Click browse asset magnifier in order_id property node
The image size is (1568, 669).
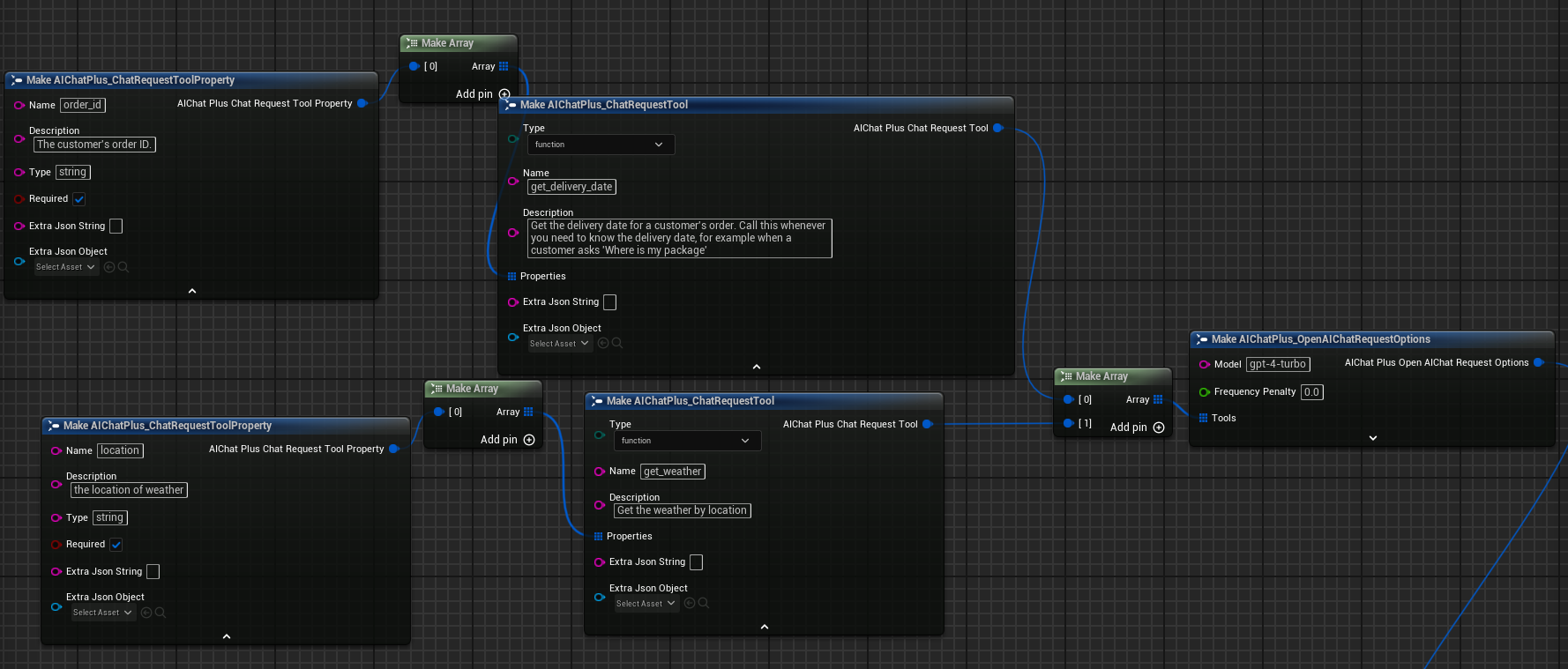coord(123,267)
